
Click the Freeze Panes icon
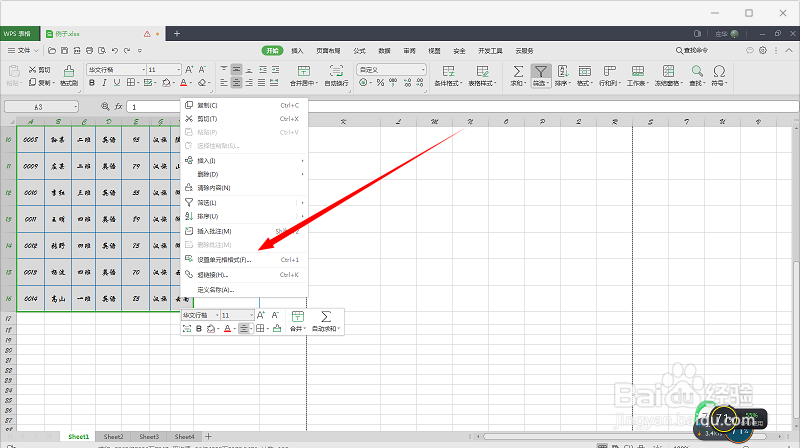pyautogui.click(x=668, y=71)
